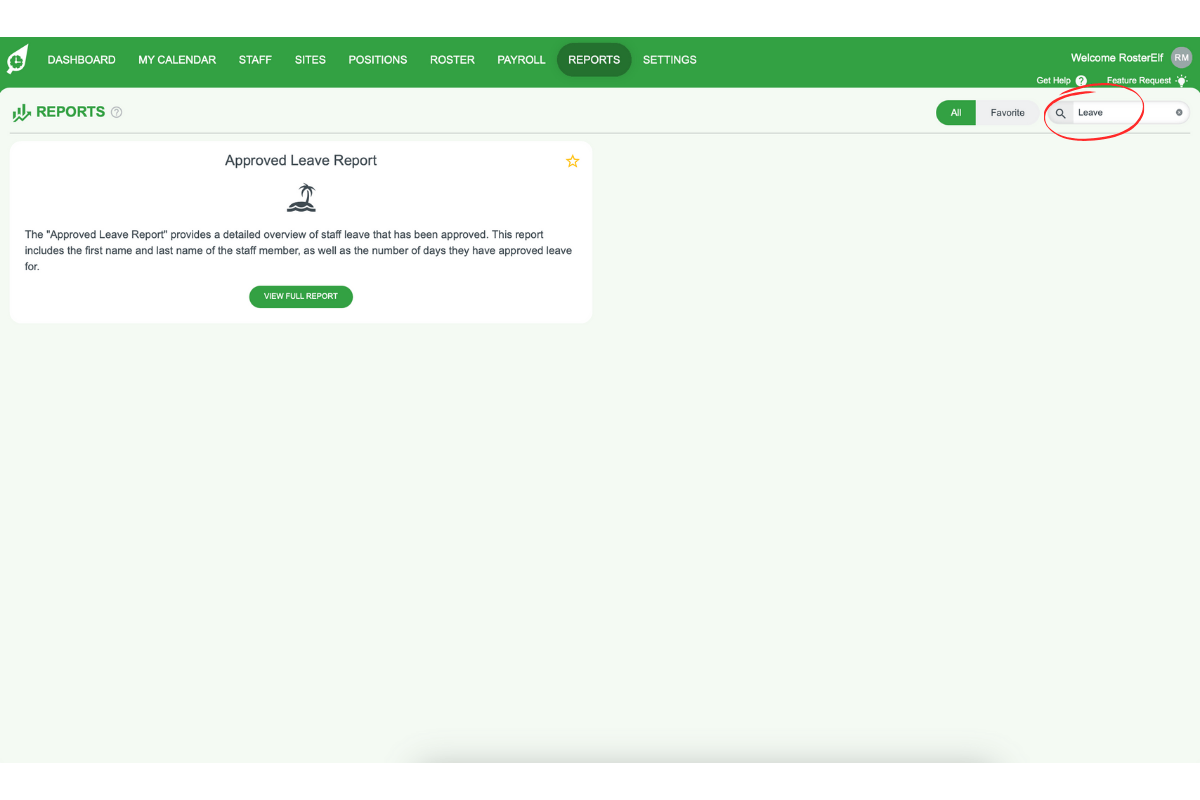Click the RosterElf logo icon
Viewport: 1200px width, 800px height.
[x=17, y=60]
